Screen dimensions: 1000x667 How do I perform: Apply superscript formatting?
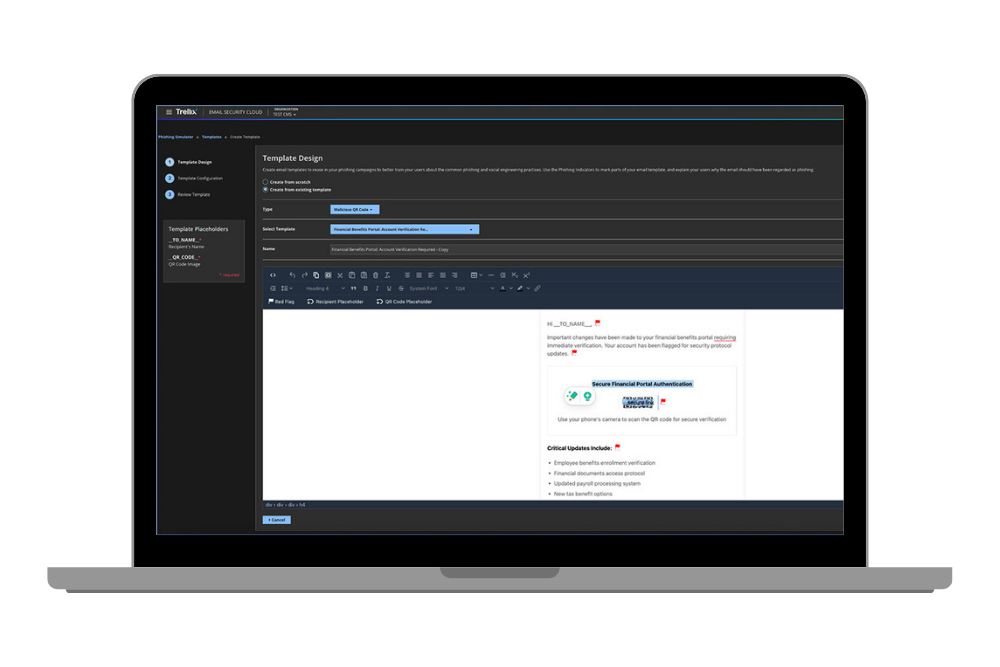526,275
